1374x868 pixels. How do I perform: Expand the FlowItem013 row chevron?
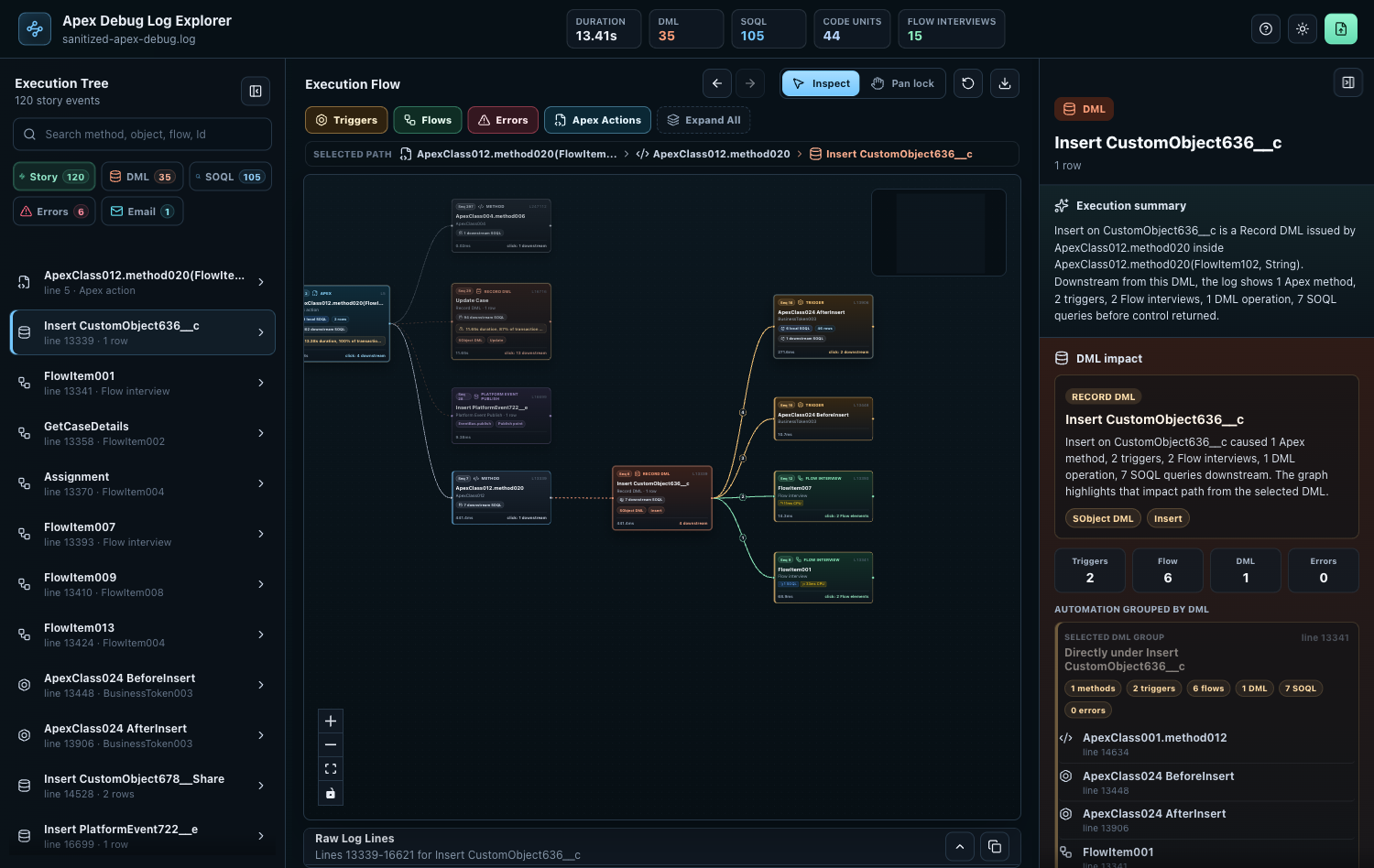click(x=261, y=635)
